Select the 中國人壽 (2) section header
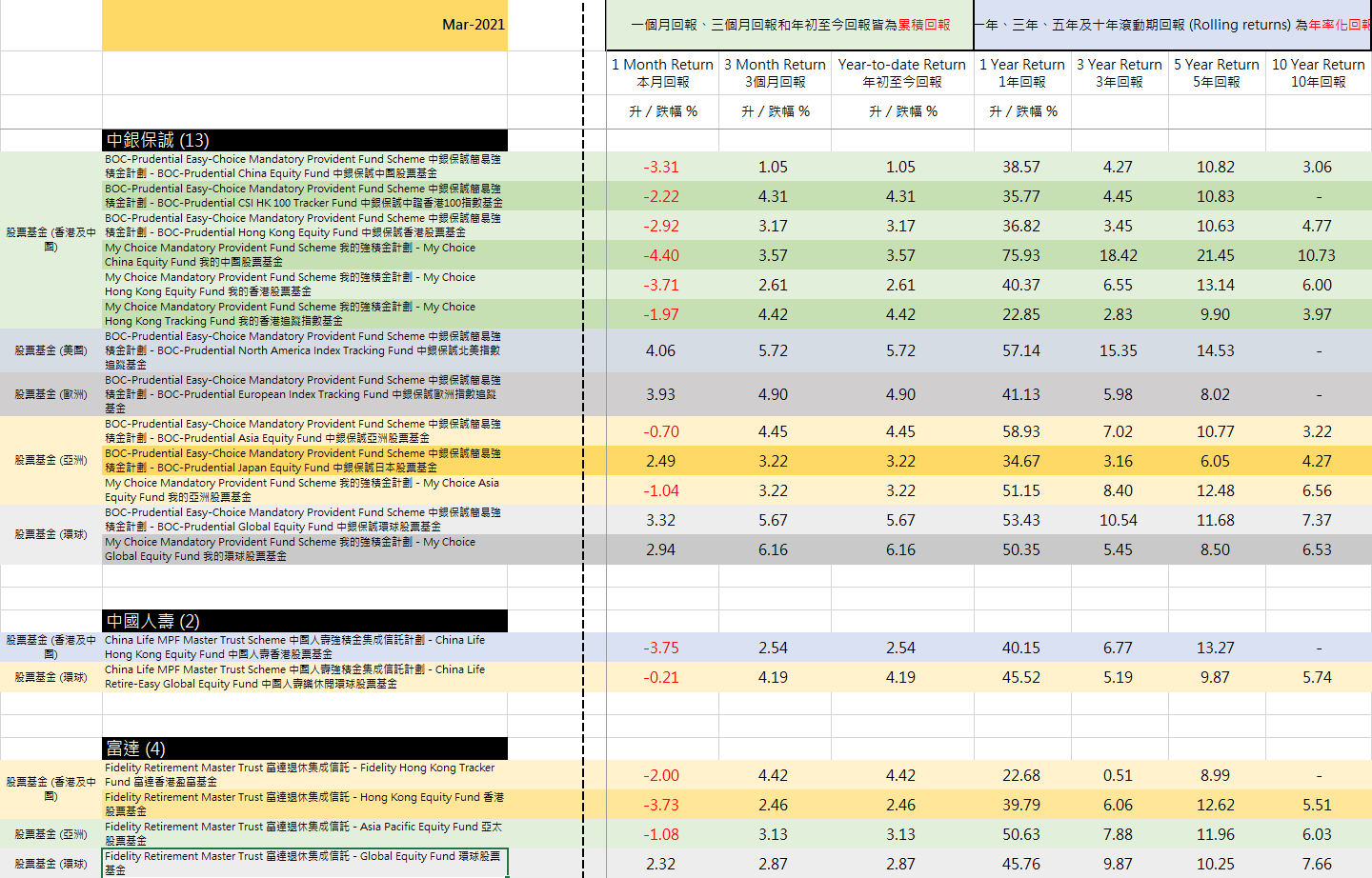 tap(305, 621)
